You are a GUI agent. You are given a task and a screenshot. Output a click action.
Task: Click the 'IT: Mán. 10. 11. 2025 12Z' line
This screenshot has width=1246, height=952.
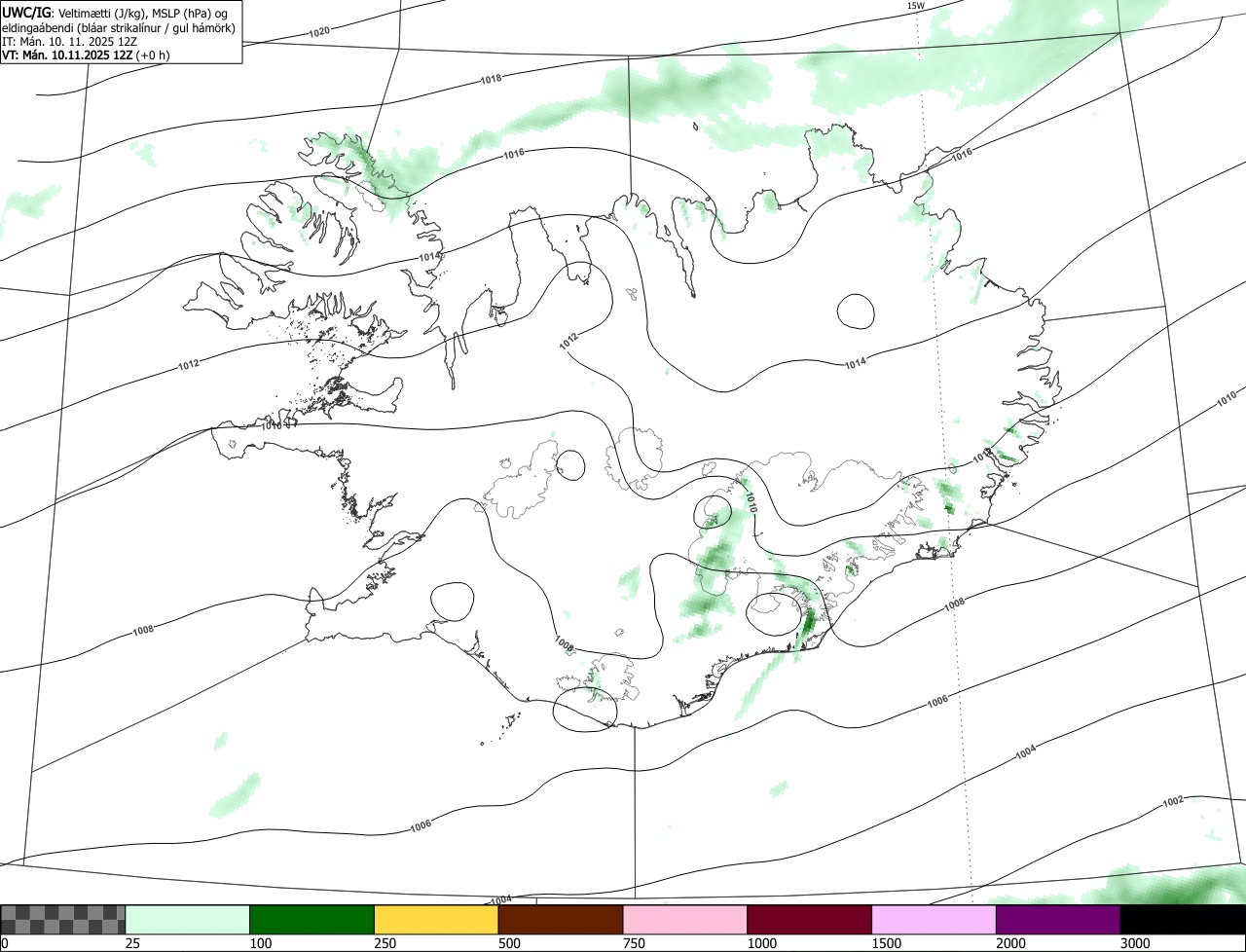(x=68, y=41)
